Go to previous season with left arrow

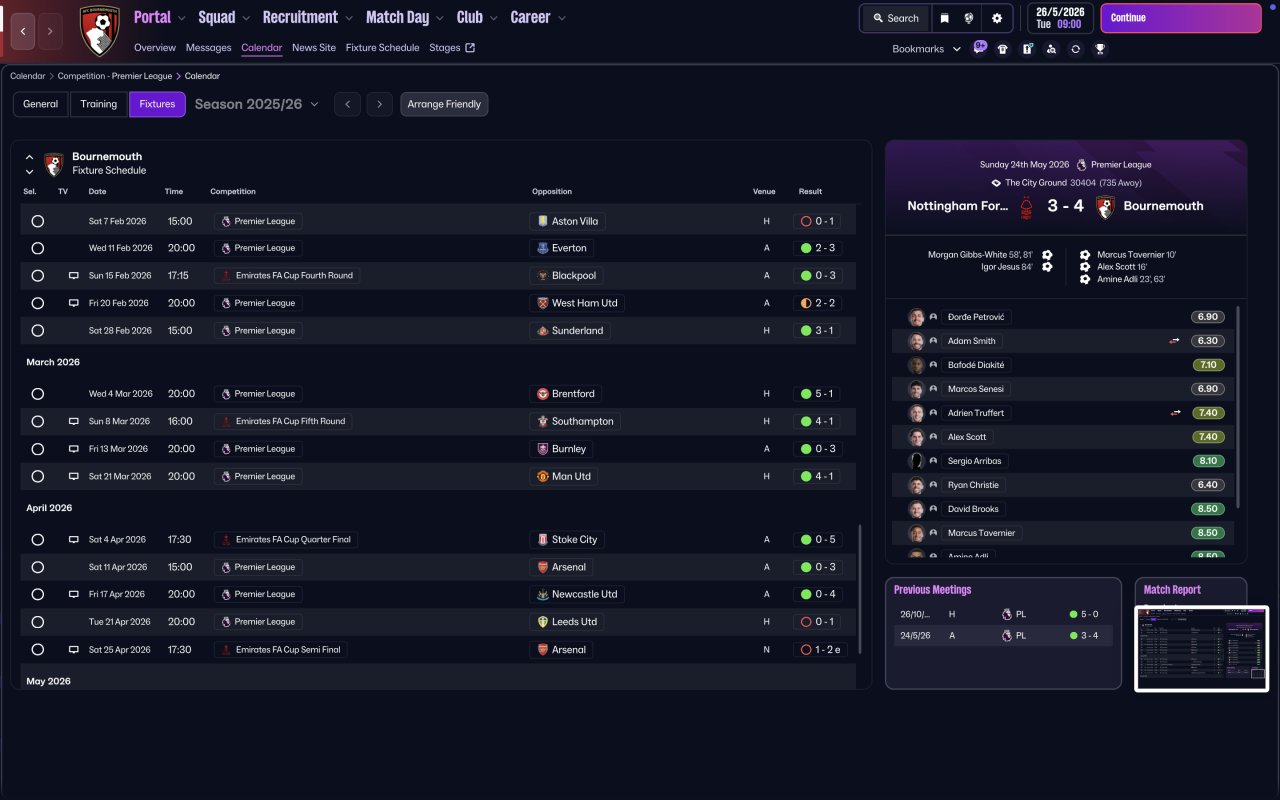347,104
